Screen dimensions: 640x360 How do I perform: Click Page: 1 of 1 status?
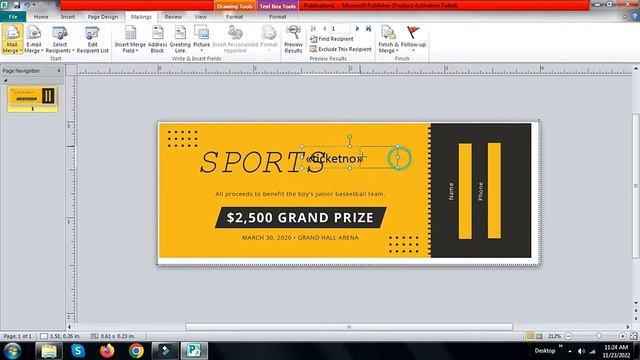[17, 336]
